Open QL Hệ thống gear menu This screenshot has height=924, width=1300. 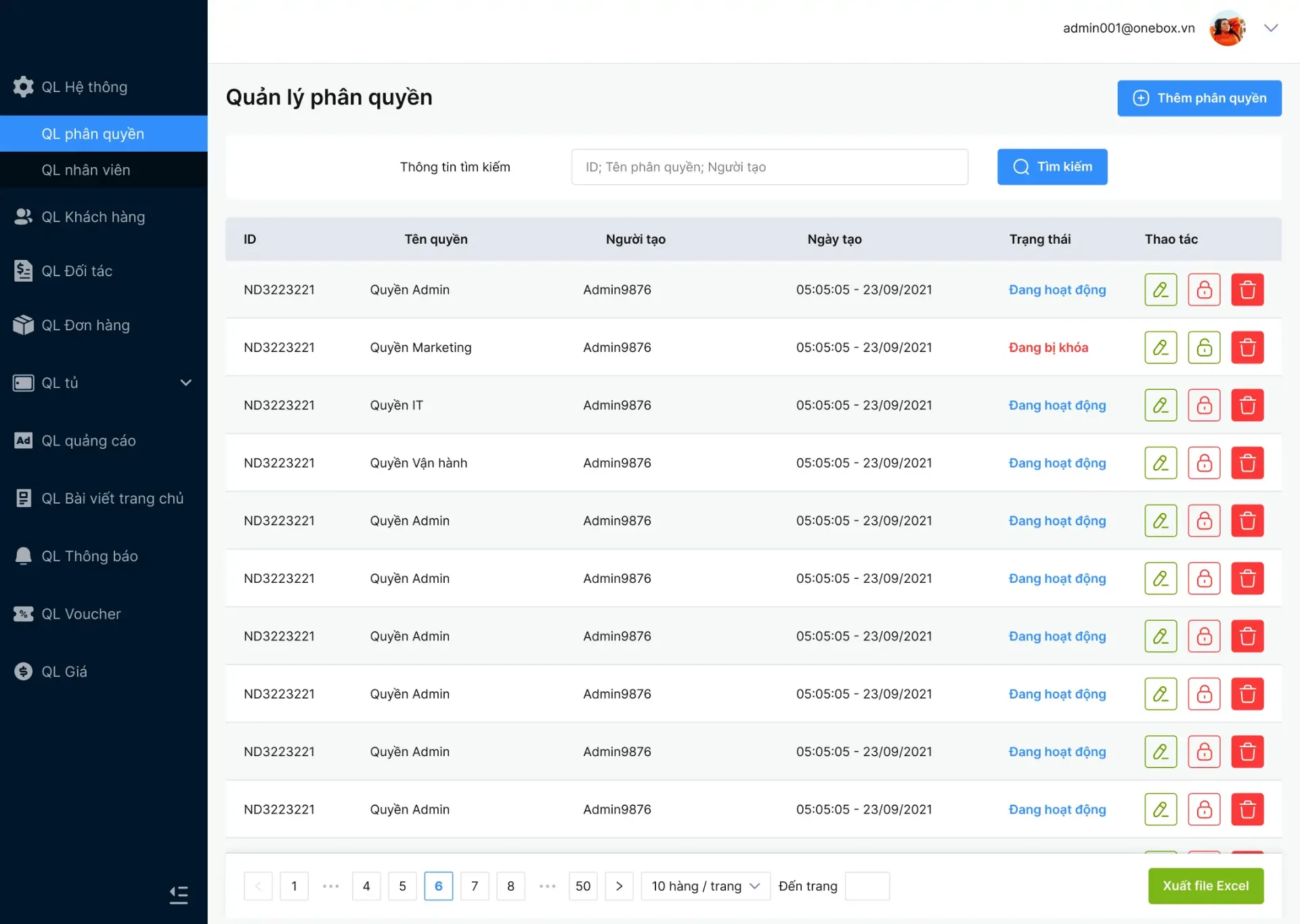(x=84, y=87)
